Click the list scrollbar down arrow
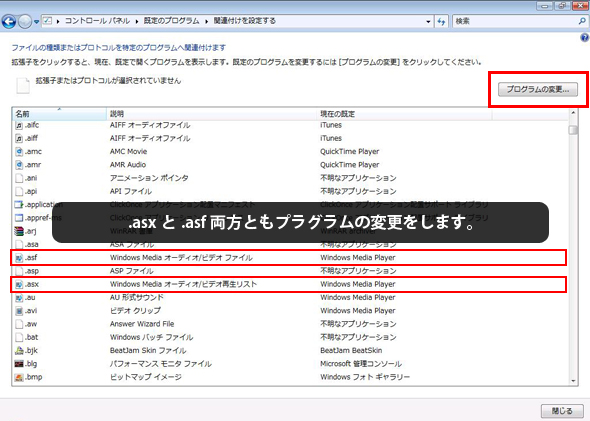 [573, 381]
